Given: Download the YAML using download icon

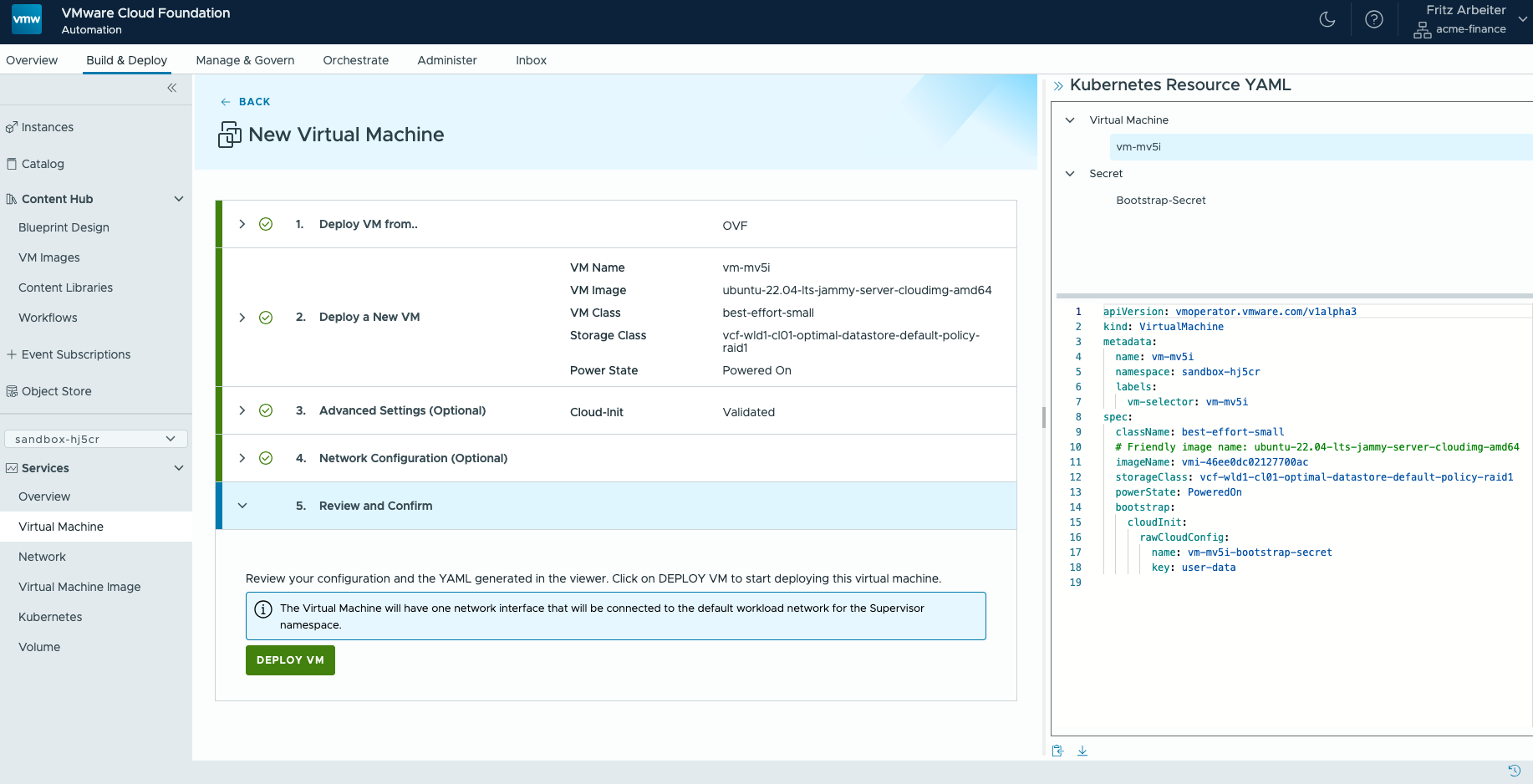Looking at the screenshot, I should pyautogui.click(x=1082, y=751).
